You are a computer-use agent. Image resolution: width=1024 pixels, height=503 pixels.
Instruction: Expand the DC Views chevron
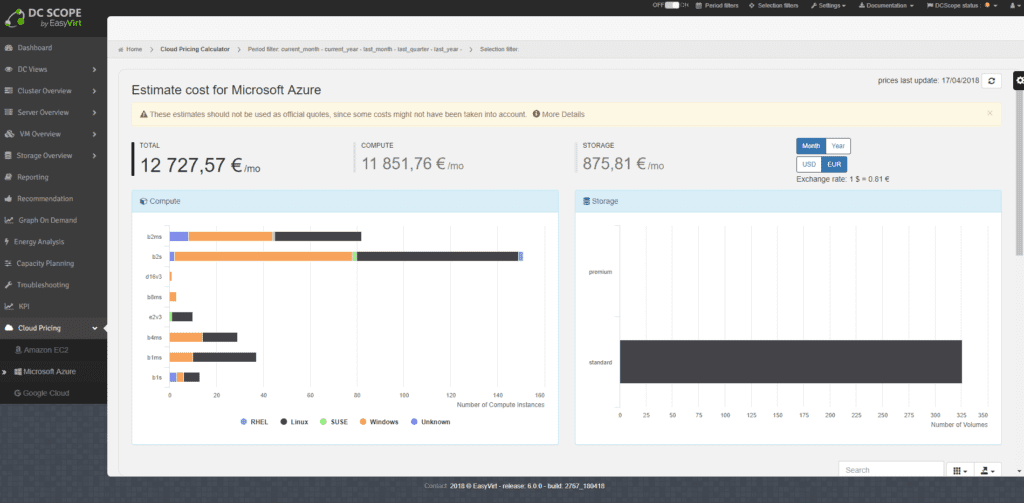point(95,69)
